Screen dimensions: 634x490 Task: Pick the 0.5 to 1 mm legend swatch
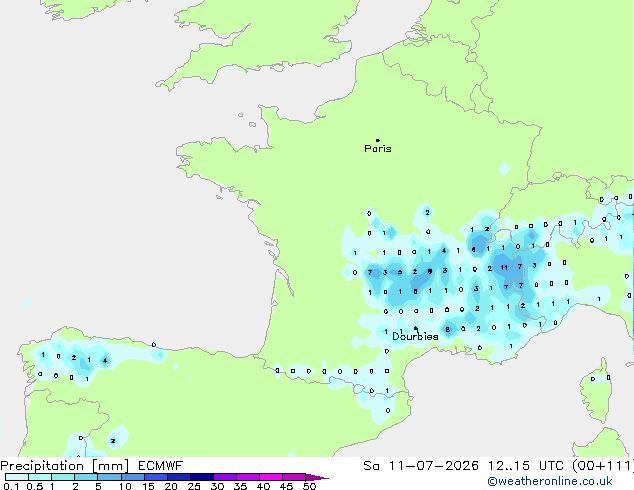tap(40, 477)
